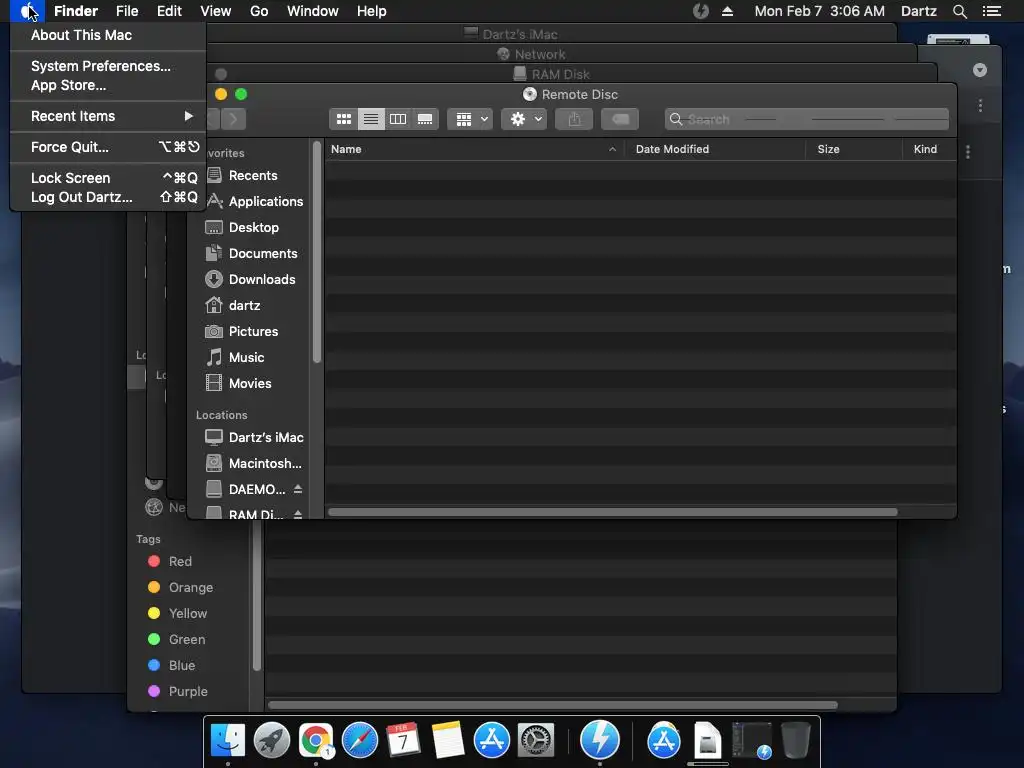1024x768 pixels.
Task: Click the round dropdown arrow at top right
Action: pyautogui.click(x=980, y=70)
